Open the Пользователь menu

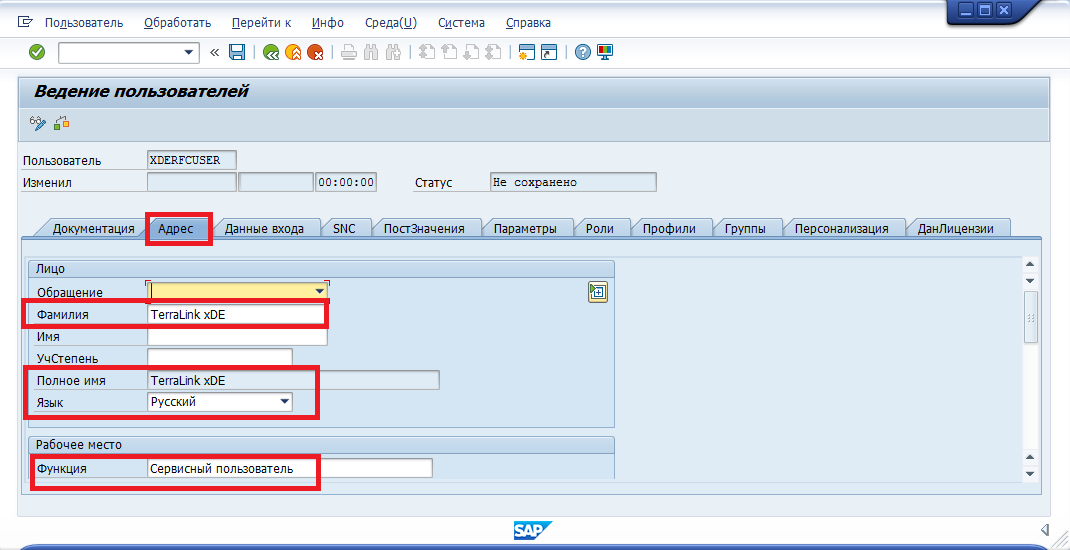tap(84, 22)
